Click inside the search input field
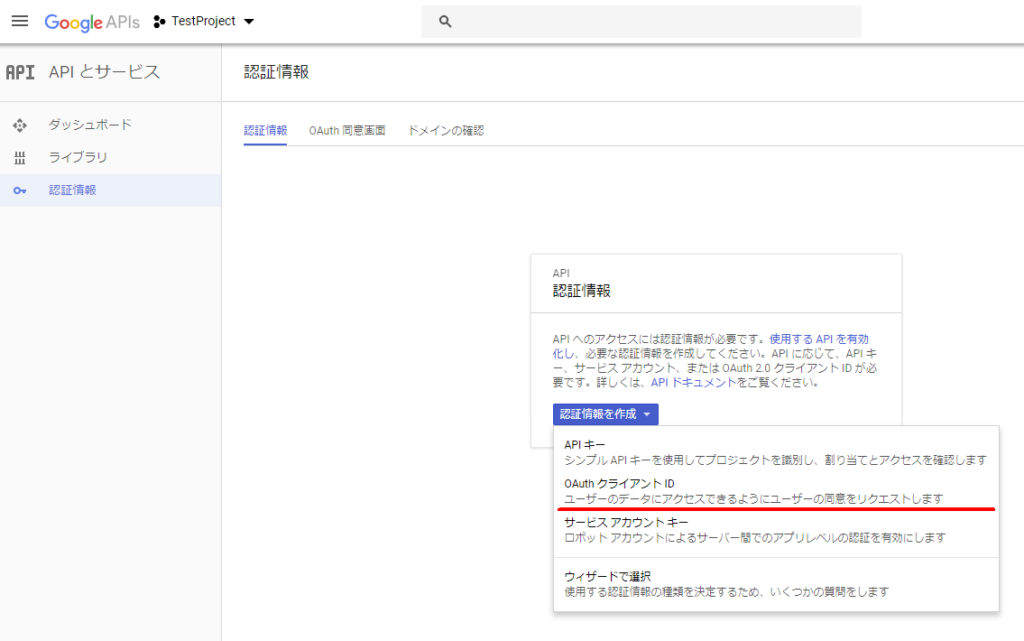1024x641 pixels. [640, 21]
